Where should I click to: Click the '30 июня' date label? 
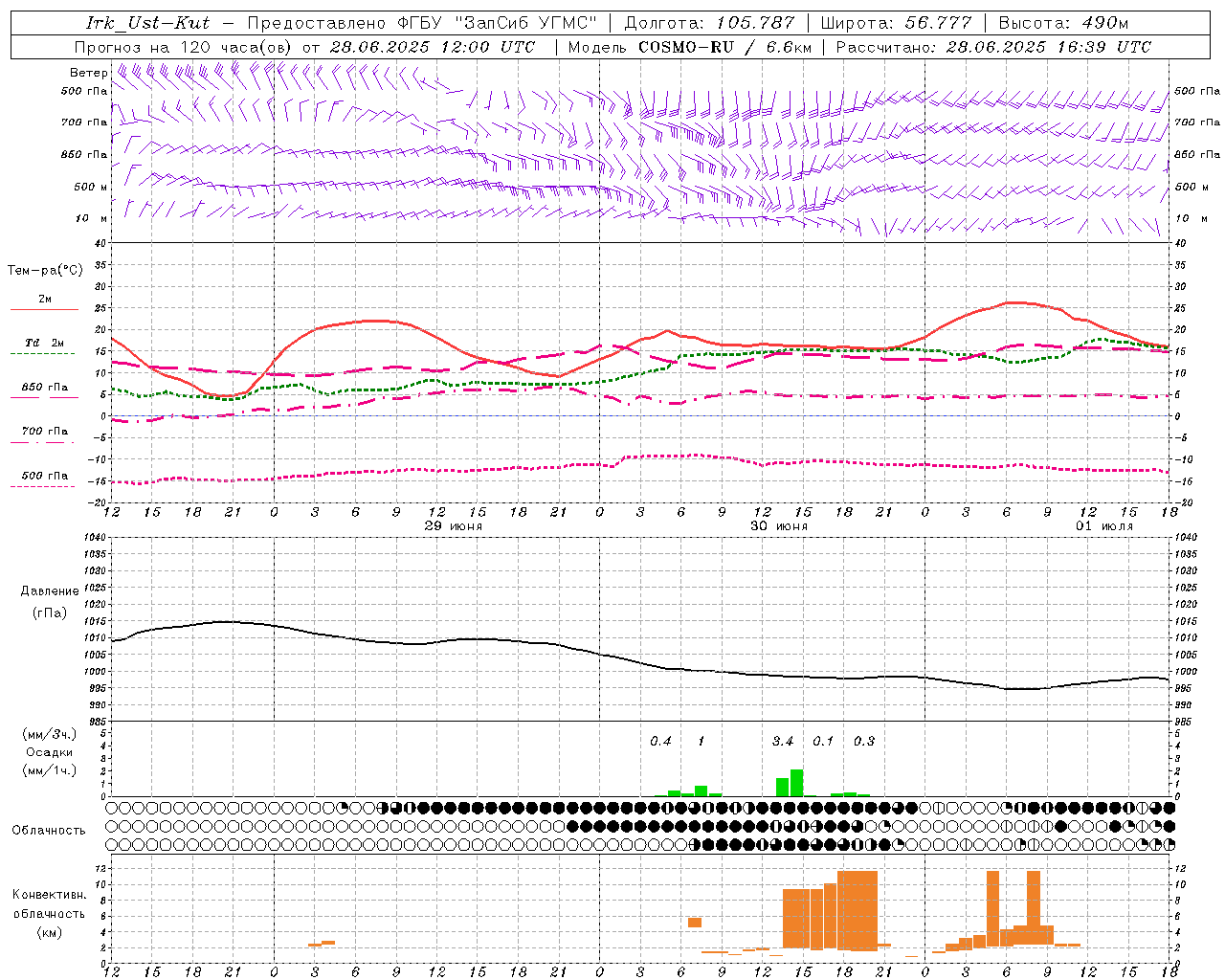[x=779, y=526]
